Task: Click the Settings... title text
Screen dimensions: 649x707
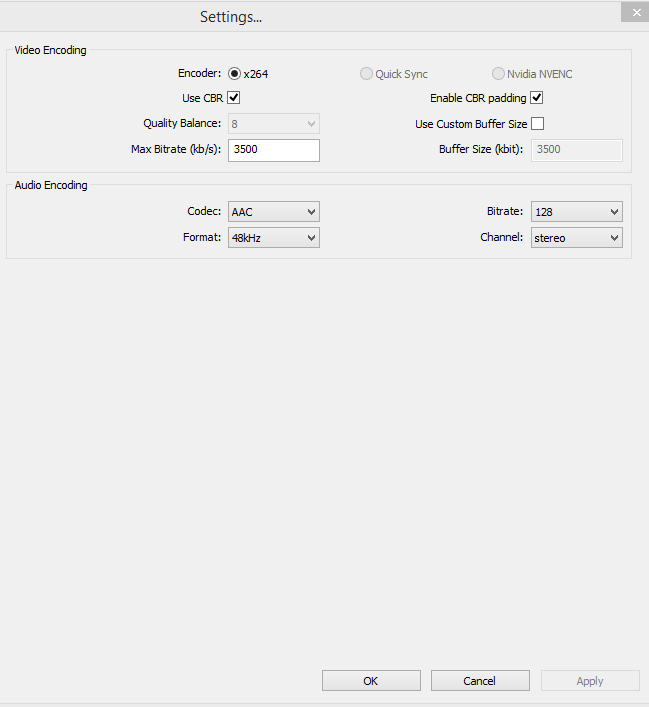Action: pos(231,17)
